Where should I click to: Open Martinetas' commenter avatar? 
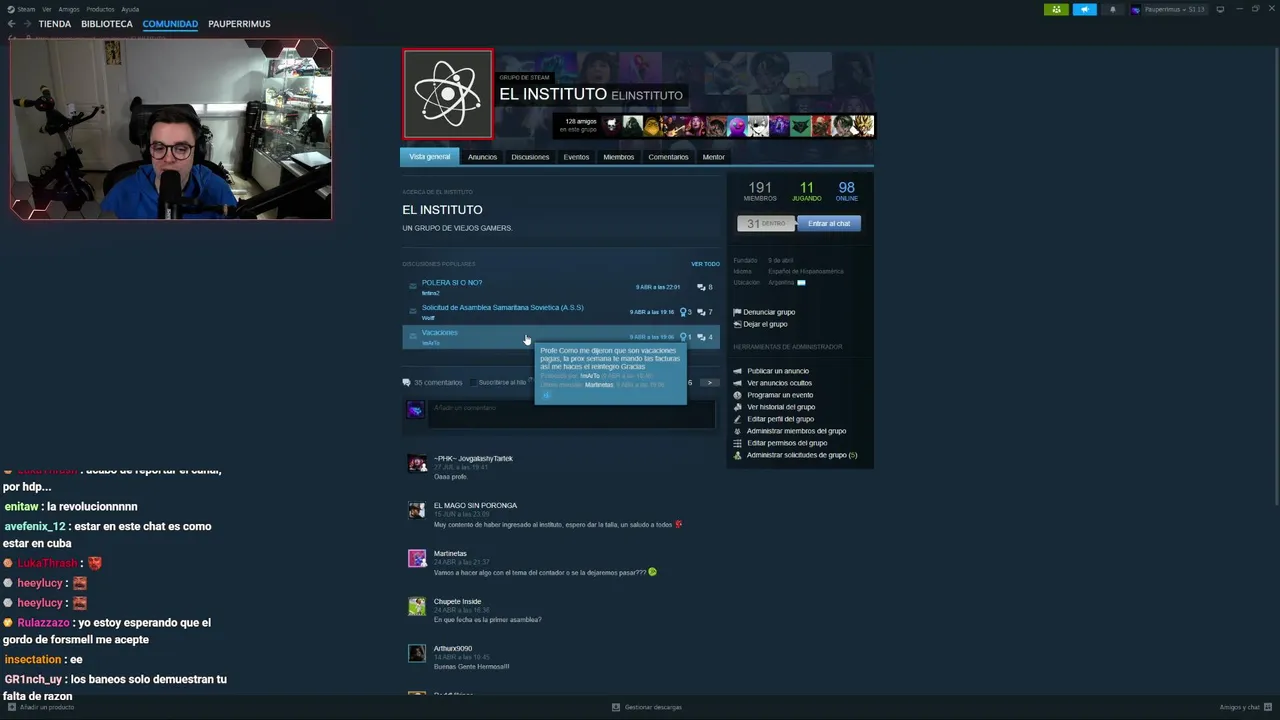[417, 558]
